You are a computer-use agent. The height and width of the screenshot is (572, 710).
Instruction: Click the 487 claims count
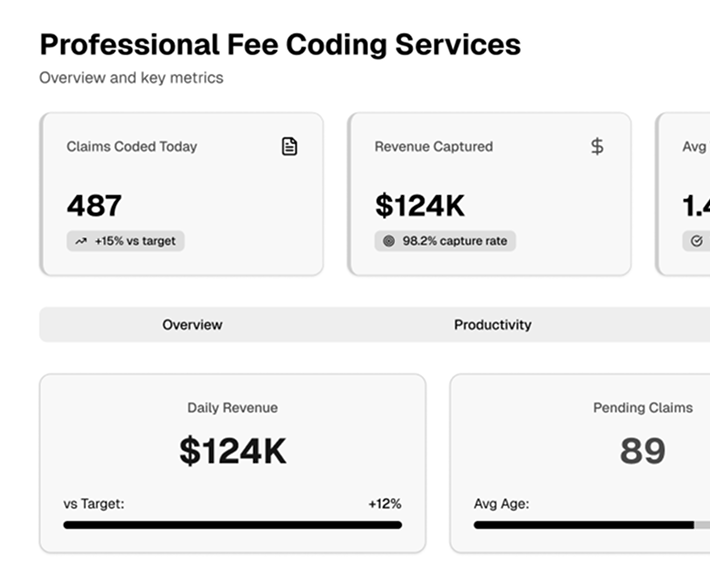coord(94,206)
